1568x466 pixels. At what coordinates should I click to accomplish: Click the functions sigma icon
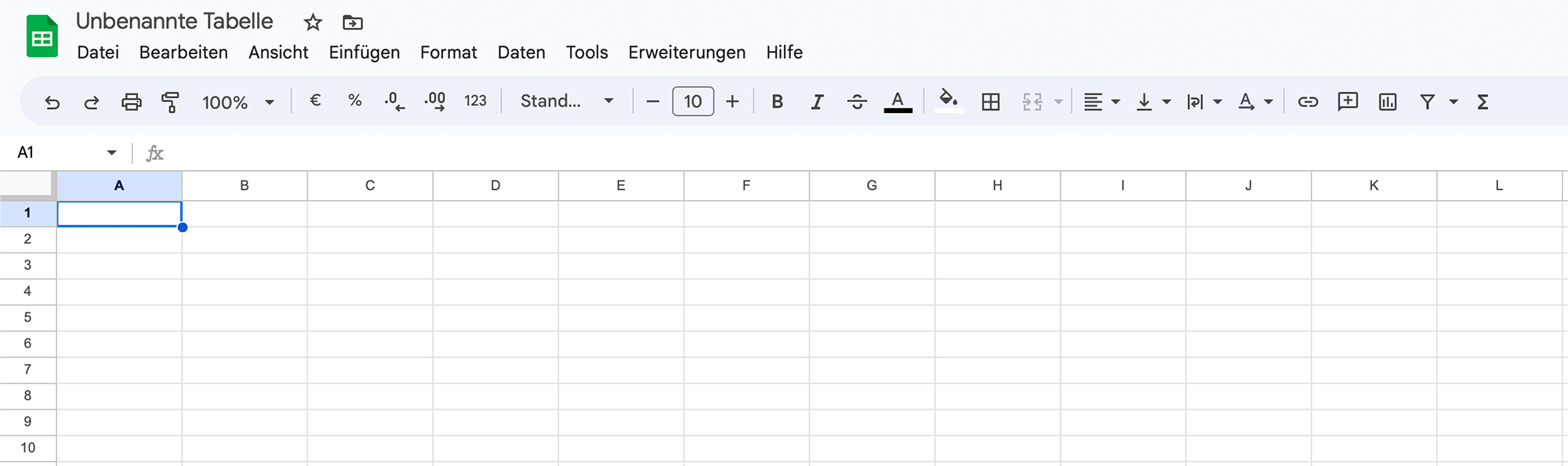(x=1483, y=102)
